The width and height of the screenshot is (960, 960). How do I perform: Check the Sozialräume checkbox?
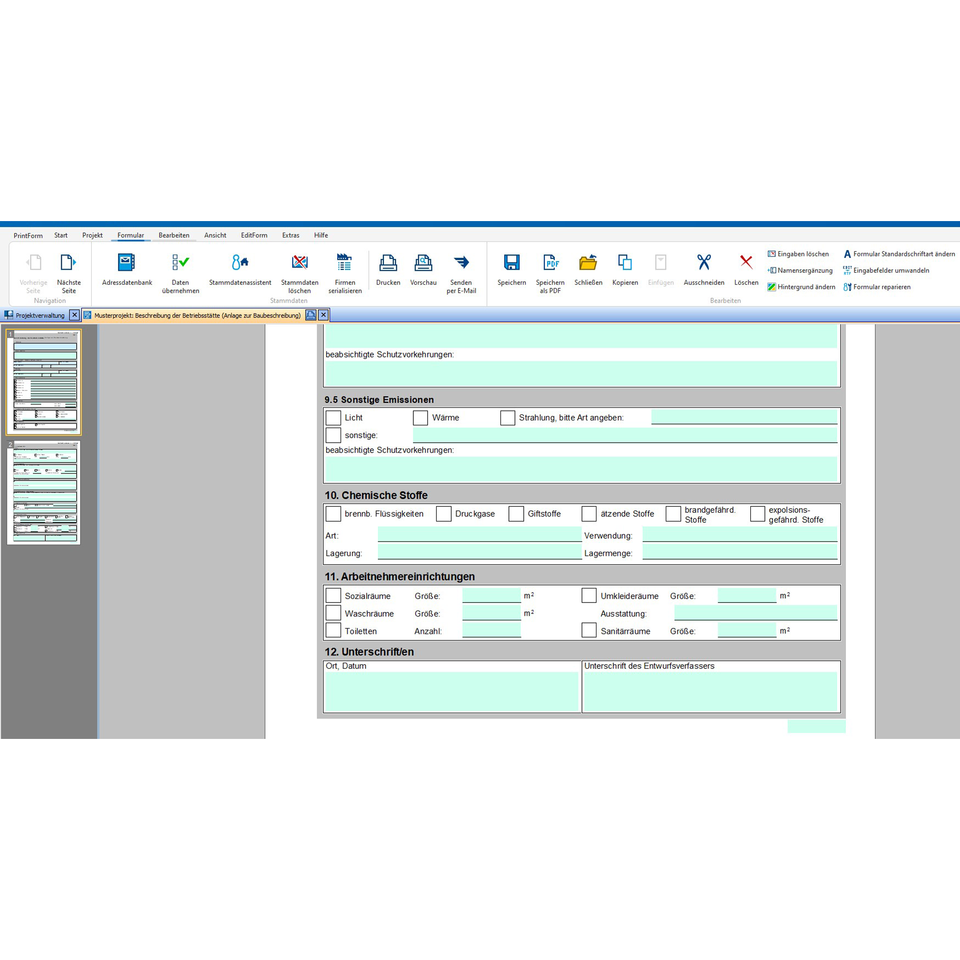333,595
